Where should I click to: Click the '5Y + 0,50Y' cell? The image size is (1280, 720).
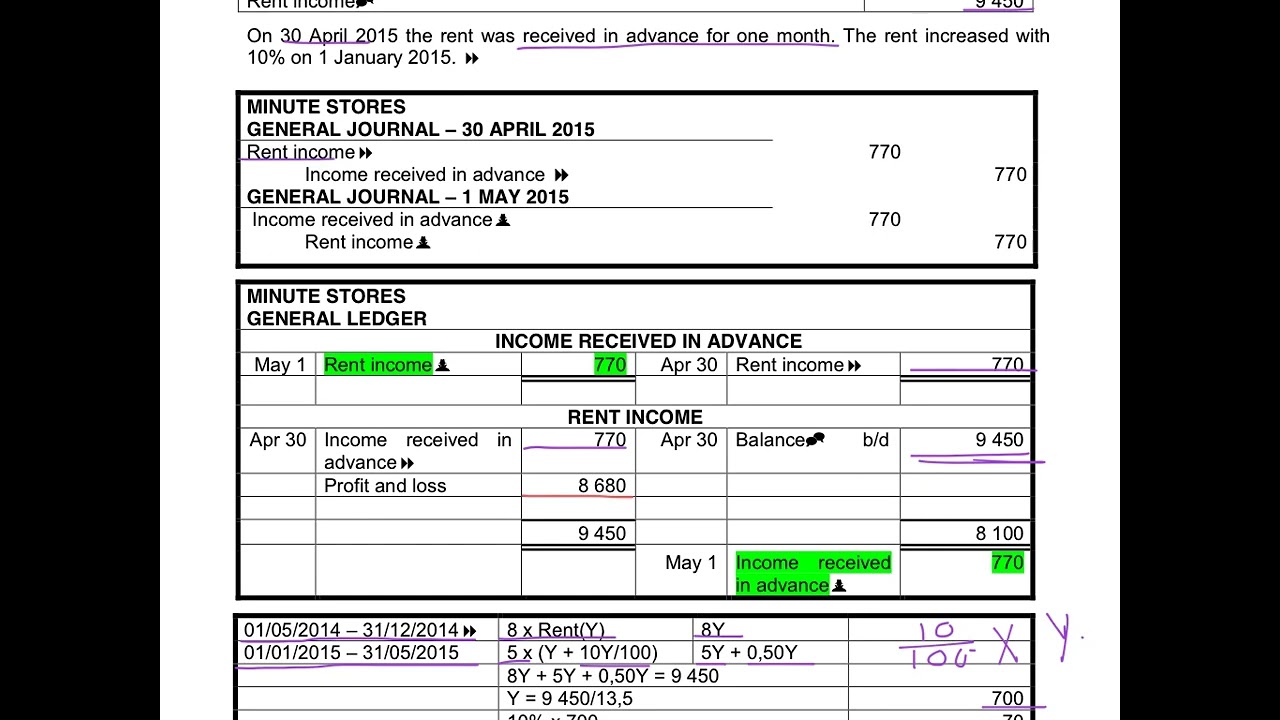click(749, 653)
